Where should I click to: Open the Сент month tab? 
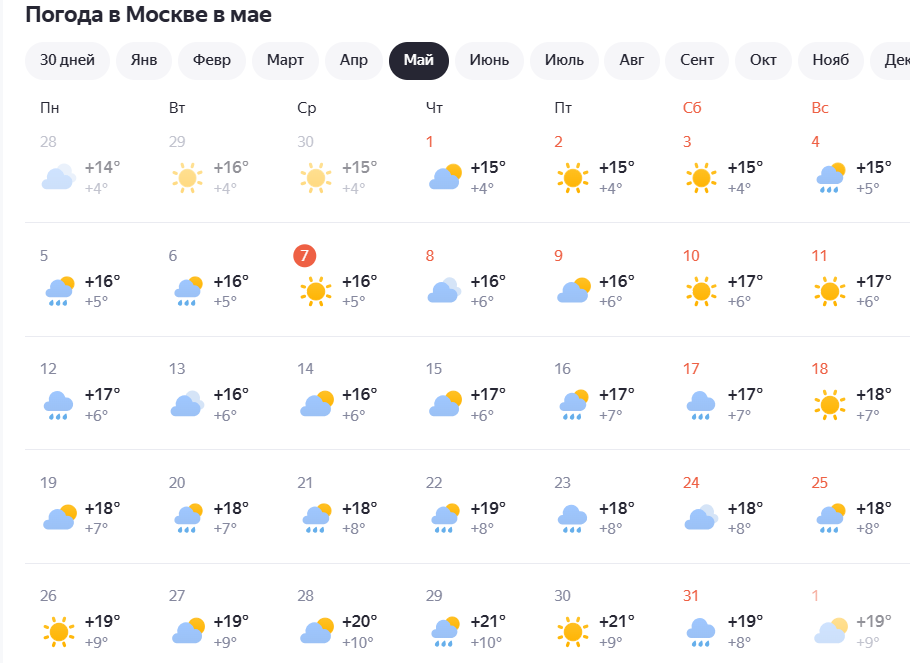697,60
